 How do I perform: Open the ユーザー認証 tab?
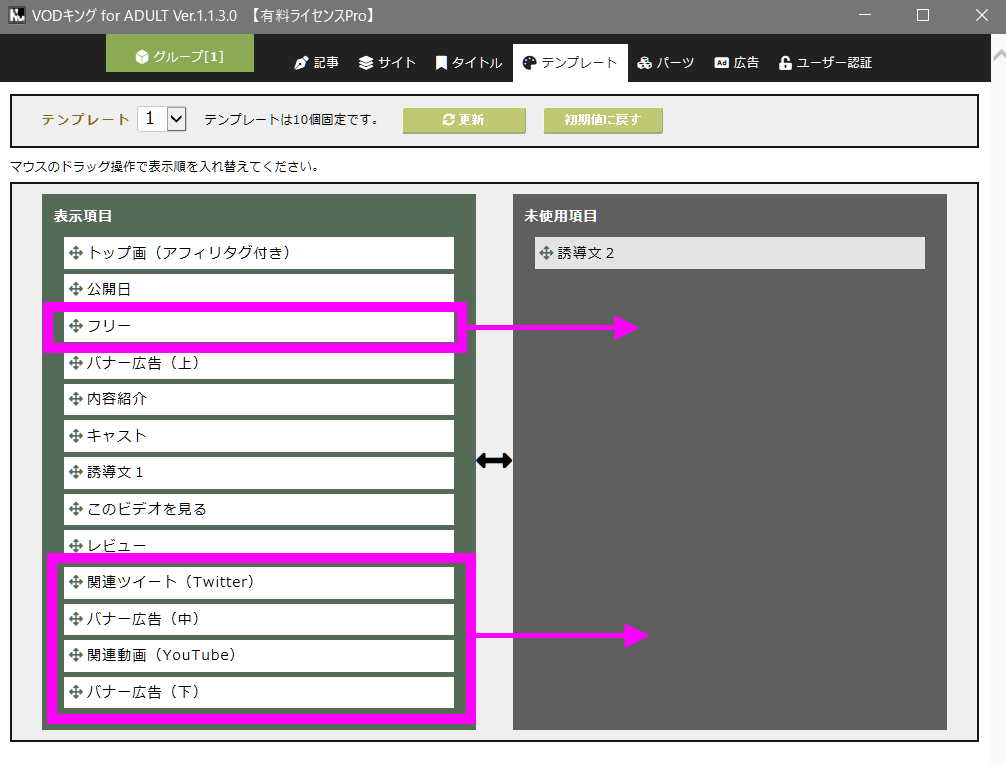pyautogui.click(x=825, y=63)
